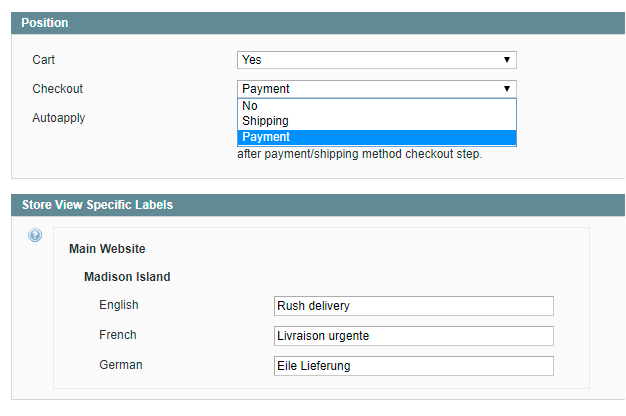
Task: Click the German field with Eile Lieferung
Action: point(413,366)
